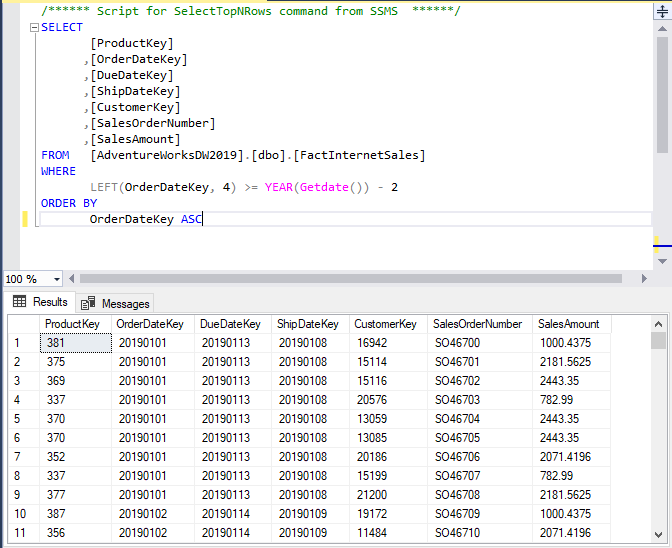
Task: Select the SalesOrderNumber column header
Action: coord(480,324)
